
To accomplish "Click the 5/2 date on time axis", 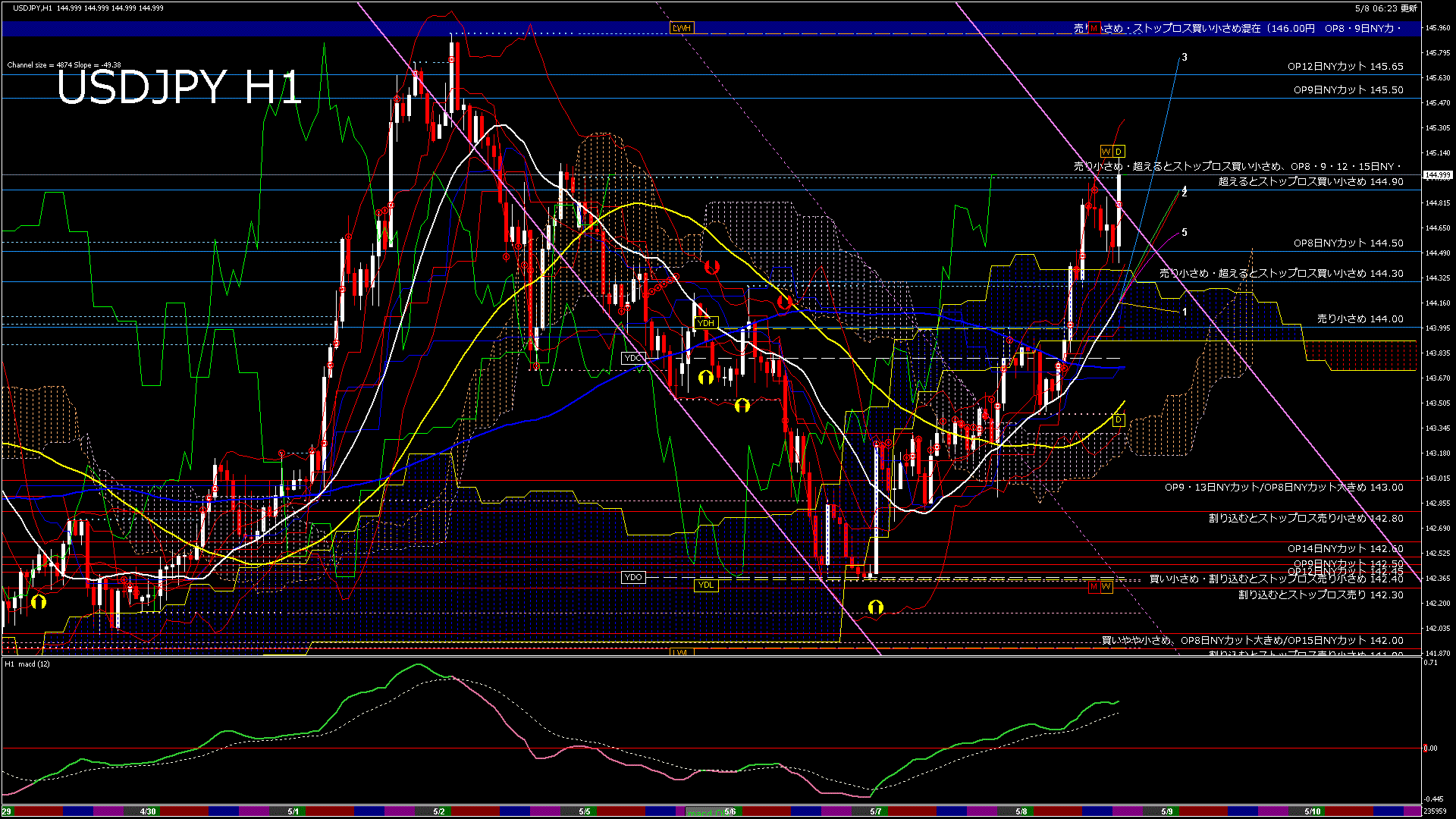I will pyautogui.click(x=439, y=811).
